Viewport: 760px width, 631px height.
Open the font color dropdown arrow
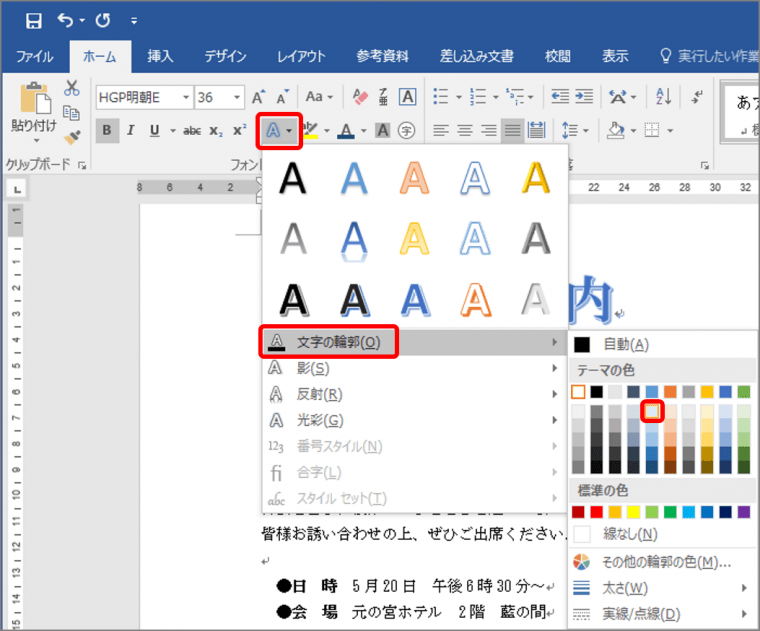[x=364, y=130]
